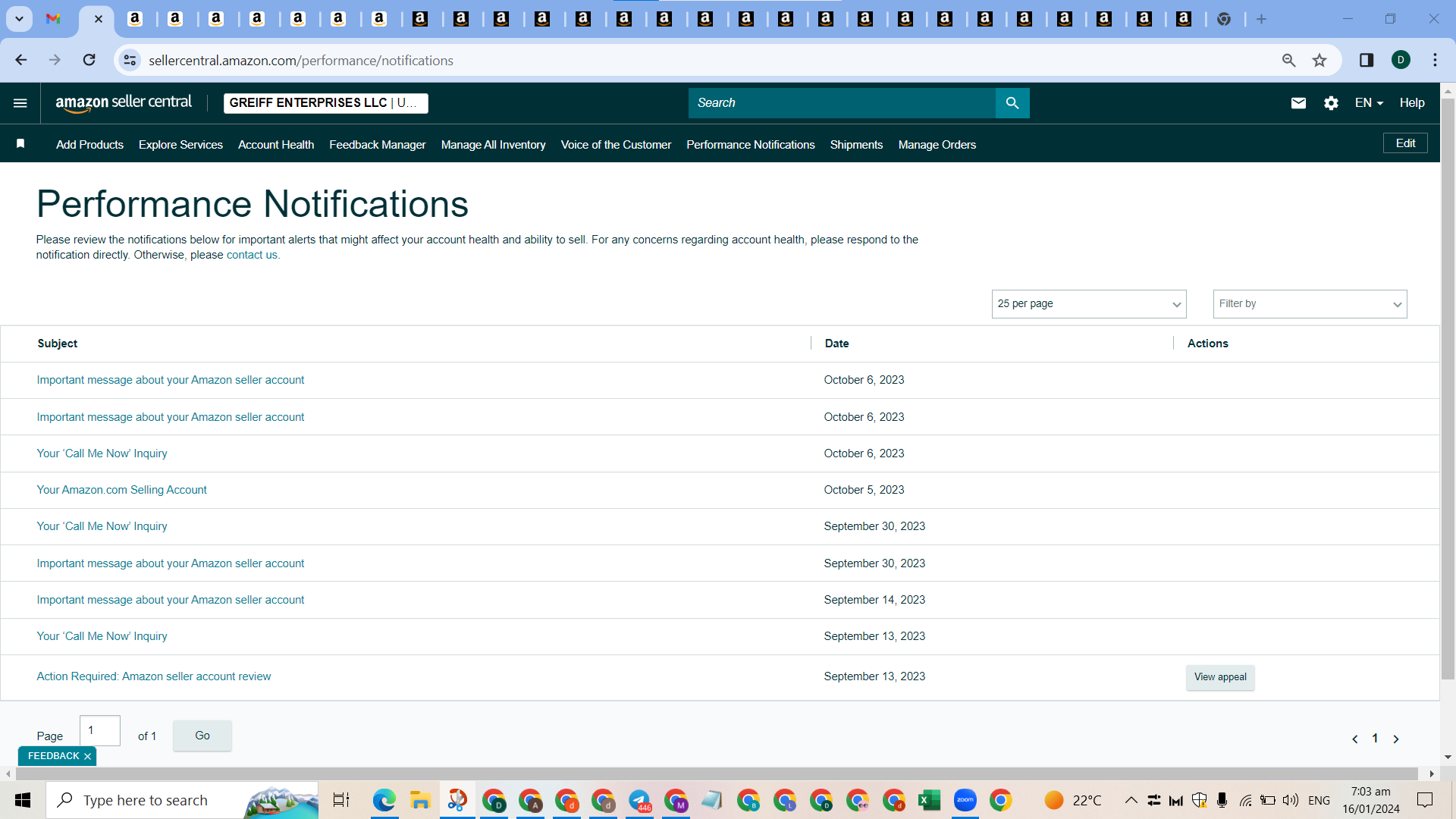Expand the Filter by dropdown
The image size is (1456, 819).
[x=1310, y=304]
